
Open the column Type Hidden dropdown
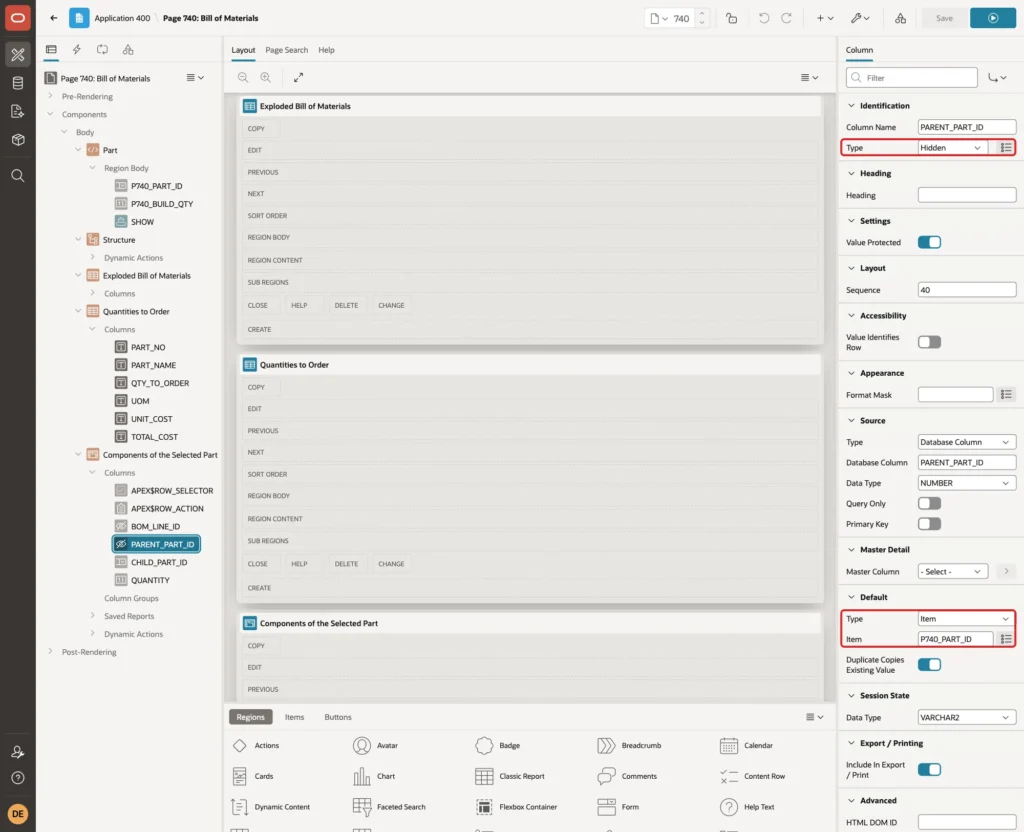952,148
